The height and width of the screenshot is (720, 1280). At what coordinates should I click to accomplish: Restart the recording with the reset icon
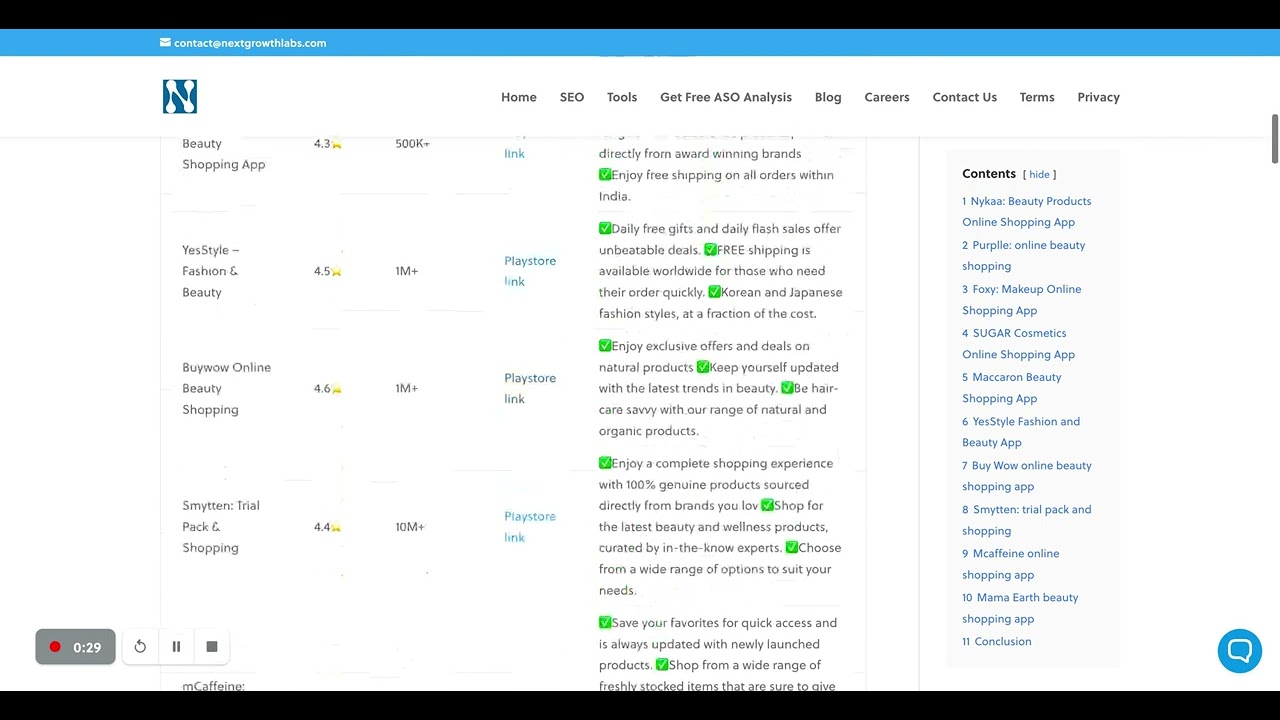click(140, 647)
